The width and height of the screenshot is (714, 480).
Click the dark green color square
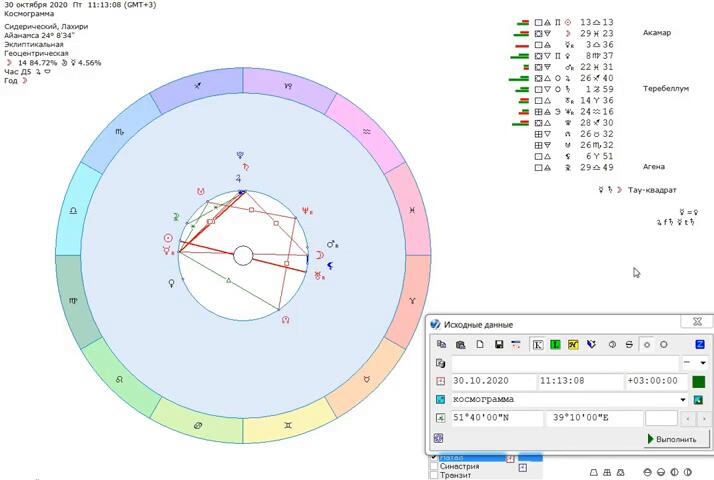click(699, 381)
